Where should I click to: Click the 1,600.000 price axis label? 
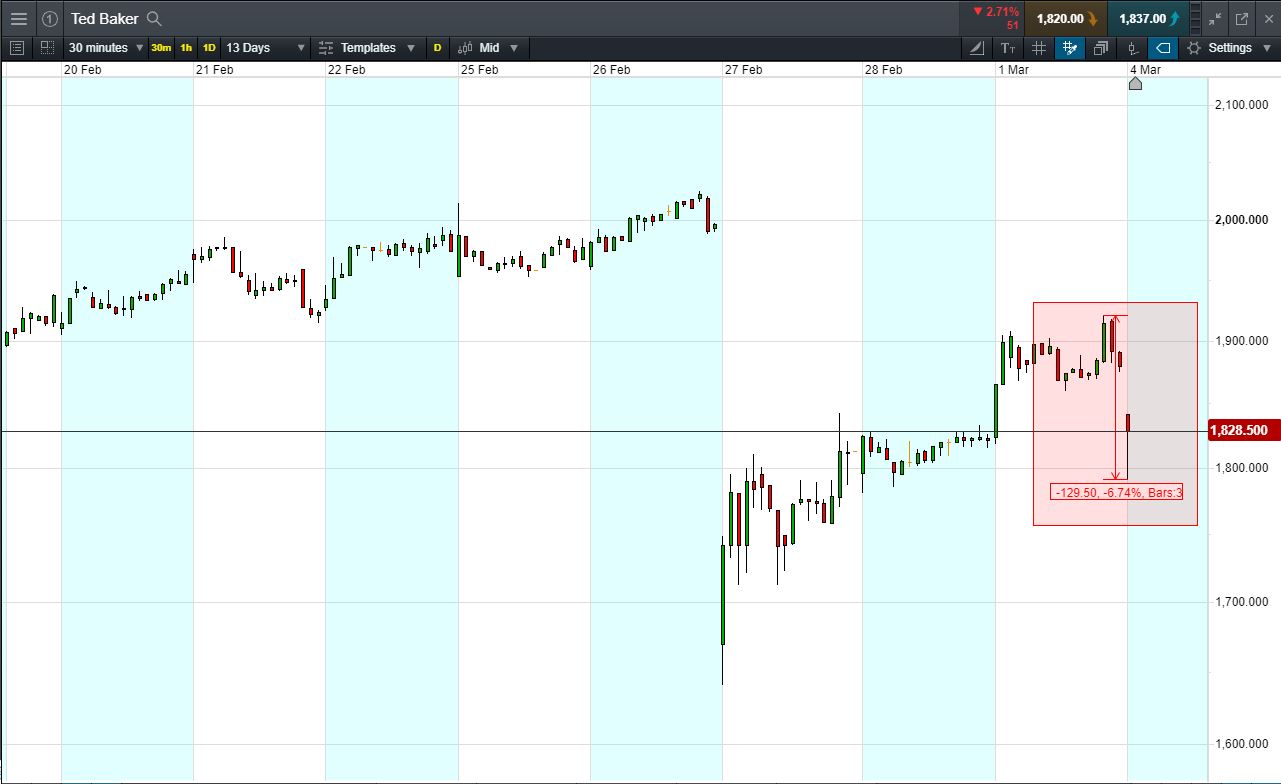1241,744
